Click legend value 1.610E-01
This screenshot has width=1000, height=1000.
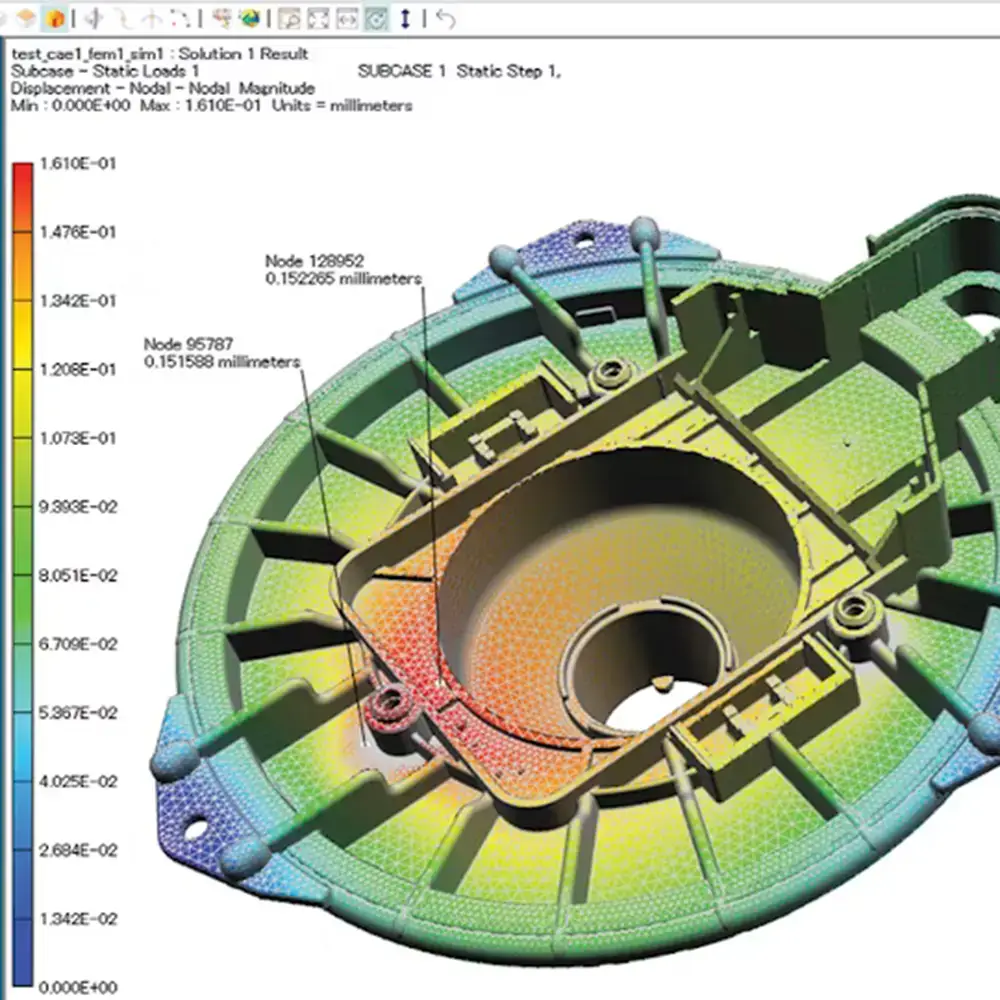click(x=78, y=164)
